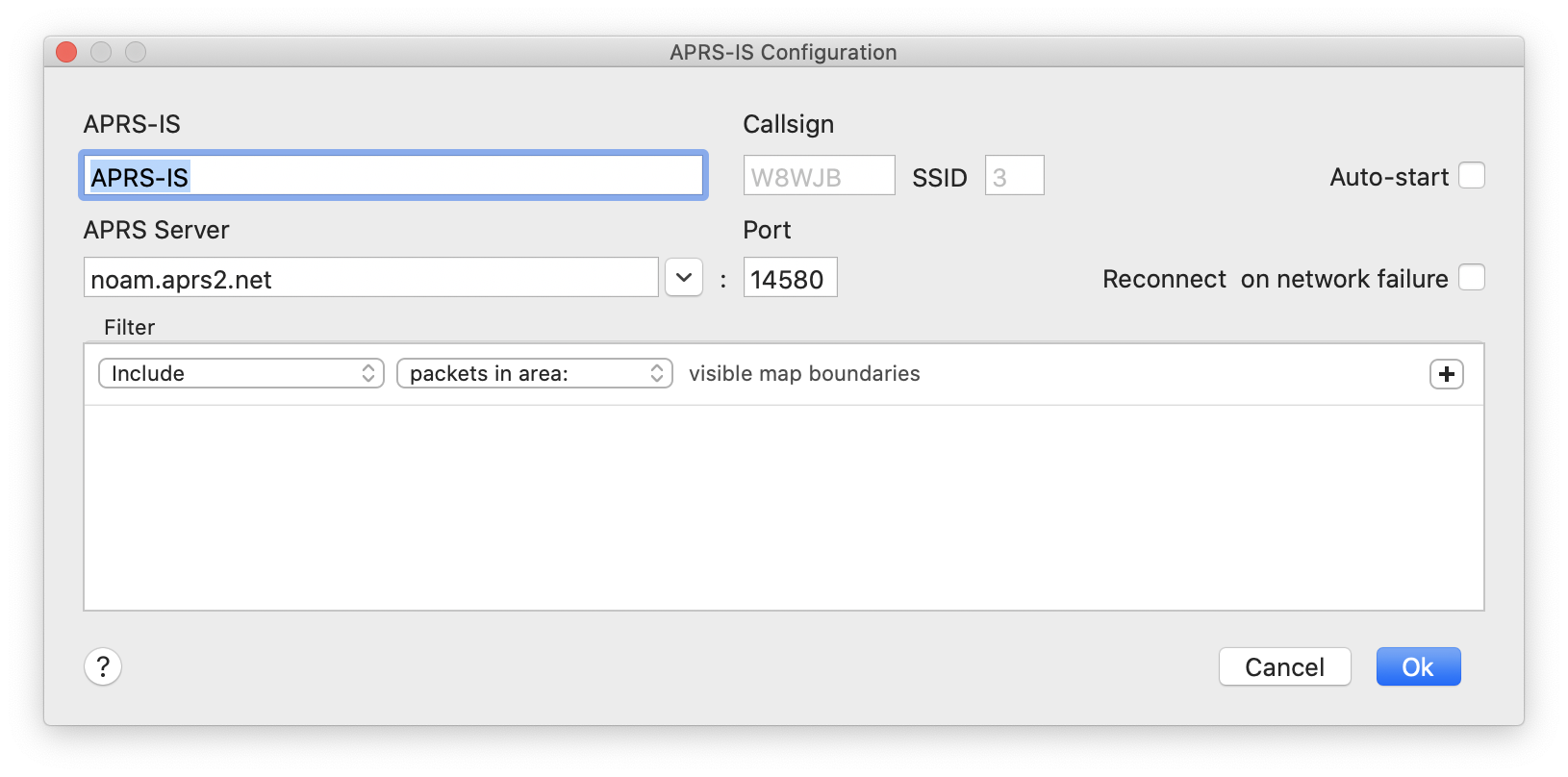
Task: Focus the APRS-IS name field
Action: point(393,176)
